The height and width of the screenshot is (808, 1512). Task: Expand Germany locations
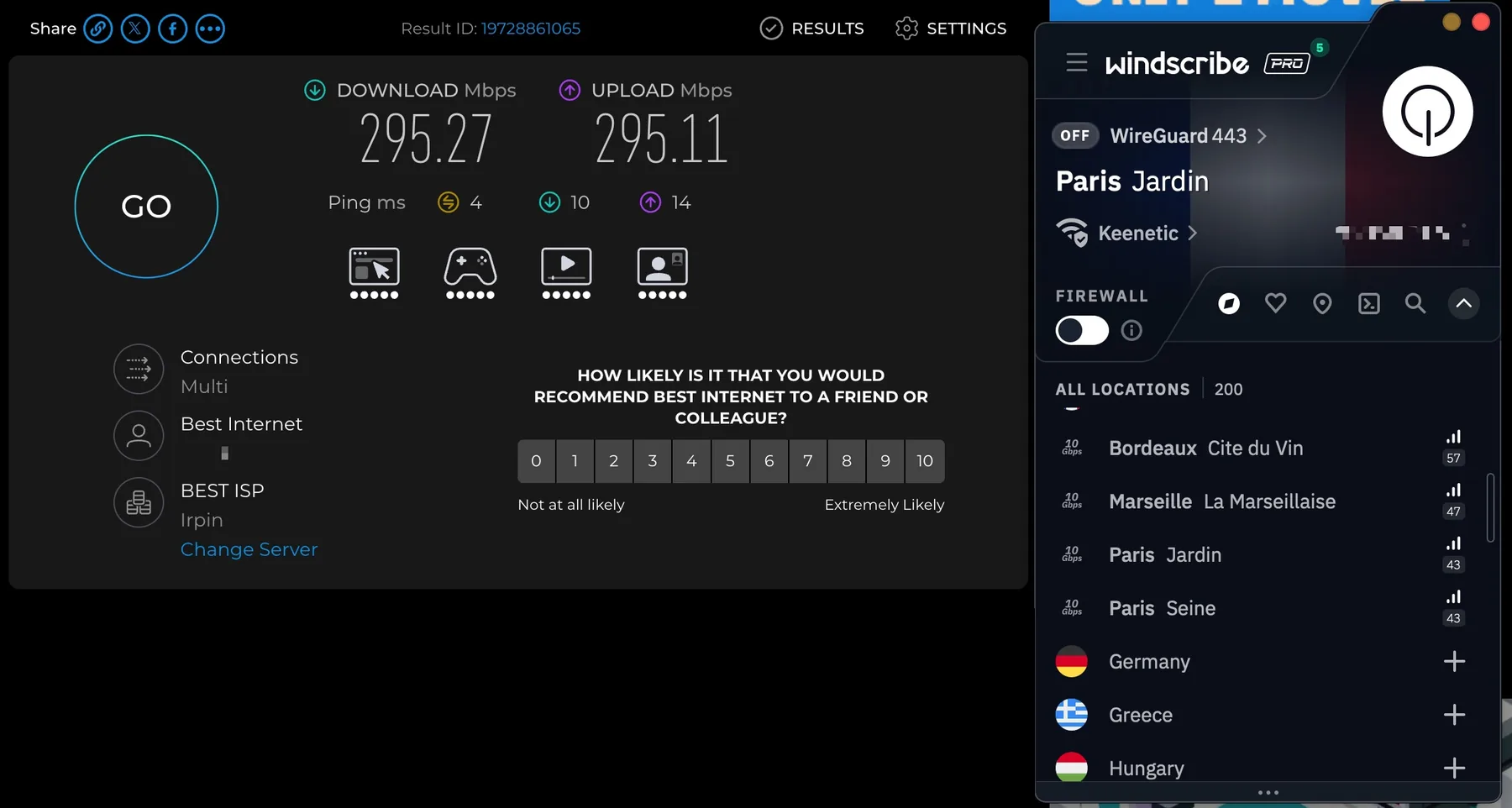pos(1454,662)
